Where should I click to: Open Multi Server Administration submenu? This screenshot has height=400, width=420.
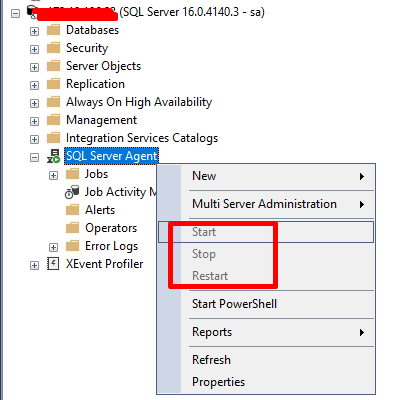click(x=266, y=204)
